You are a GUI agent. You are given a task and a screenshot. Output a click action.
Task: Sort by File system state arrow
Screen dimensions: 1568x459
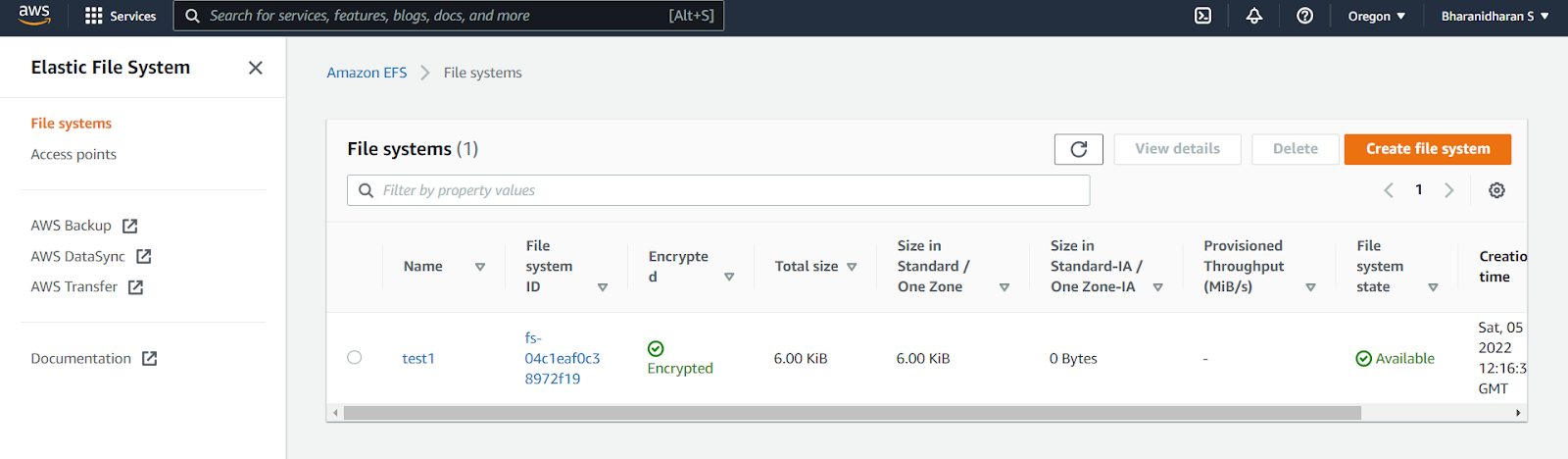(x=1433, y=287)
